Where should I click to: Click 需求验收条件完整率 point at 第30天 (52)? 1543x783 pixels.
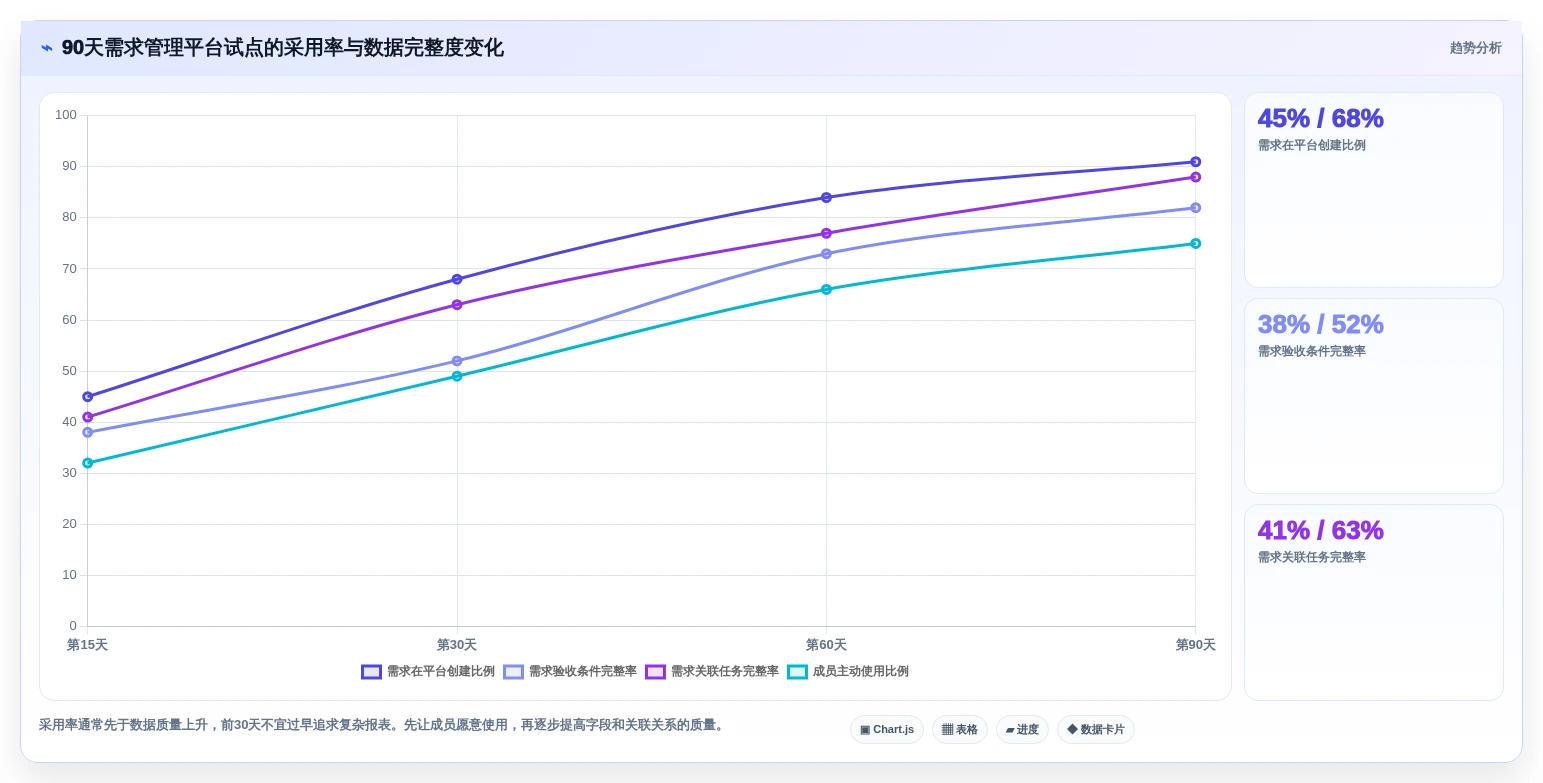pyautogui.click(x=457, y=361)
